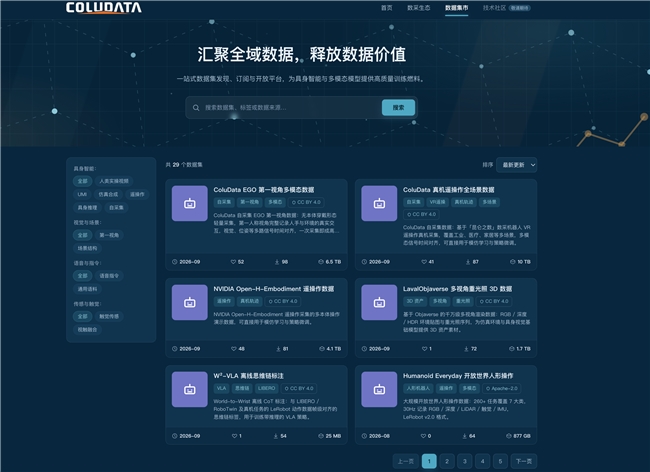The width and height of the screenshot is (650, 472).
Task: Toggle 语音指令 filter chip
Action: [x=109, y=276]
